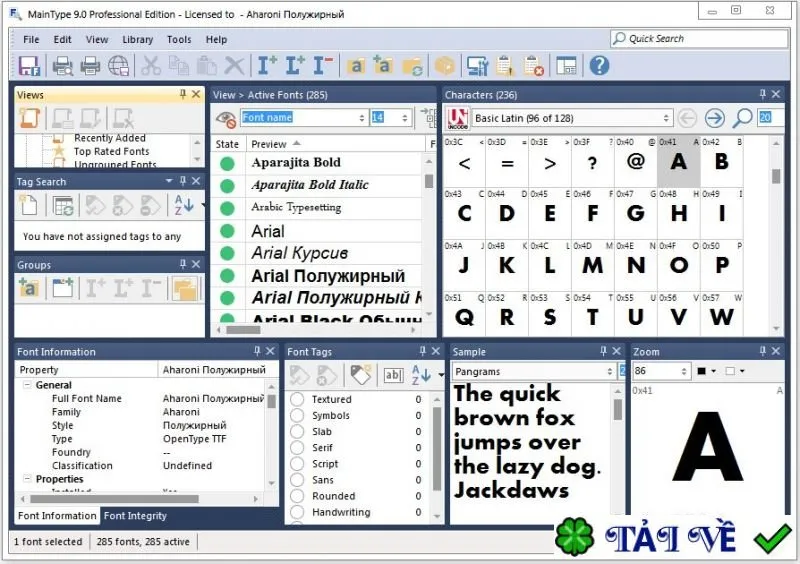This screenshot has width=800, height=564.
Task: Open the white background color dropdown in Zoom
Action: coord(742,371)
